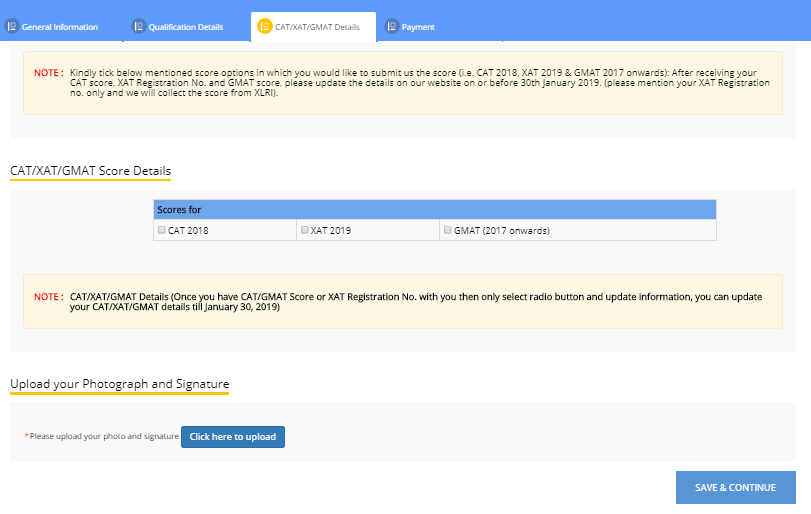Click the General Information tab icon
The height and width of the screenshot is (514, 811).
pyautogui.click(x=12, y=26)
